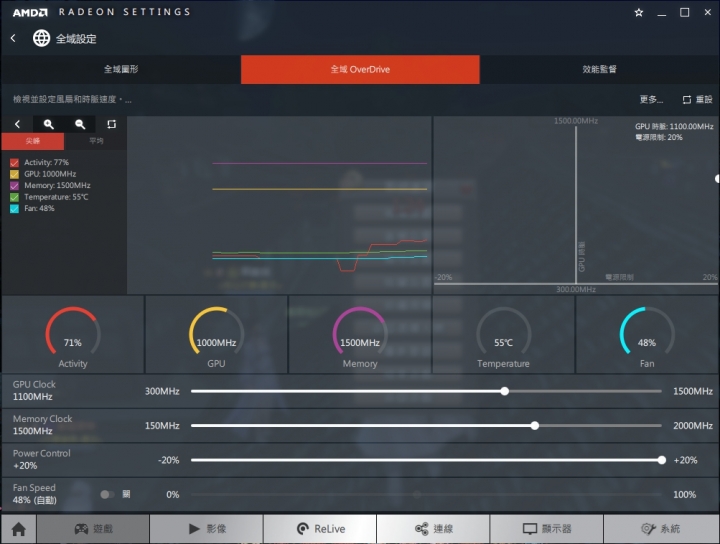Open the 影像 video section
Image resolution: width=720 pixels, height=544 pixels.
click(x=207, y=529)
